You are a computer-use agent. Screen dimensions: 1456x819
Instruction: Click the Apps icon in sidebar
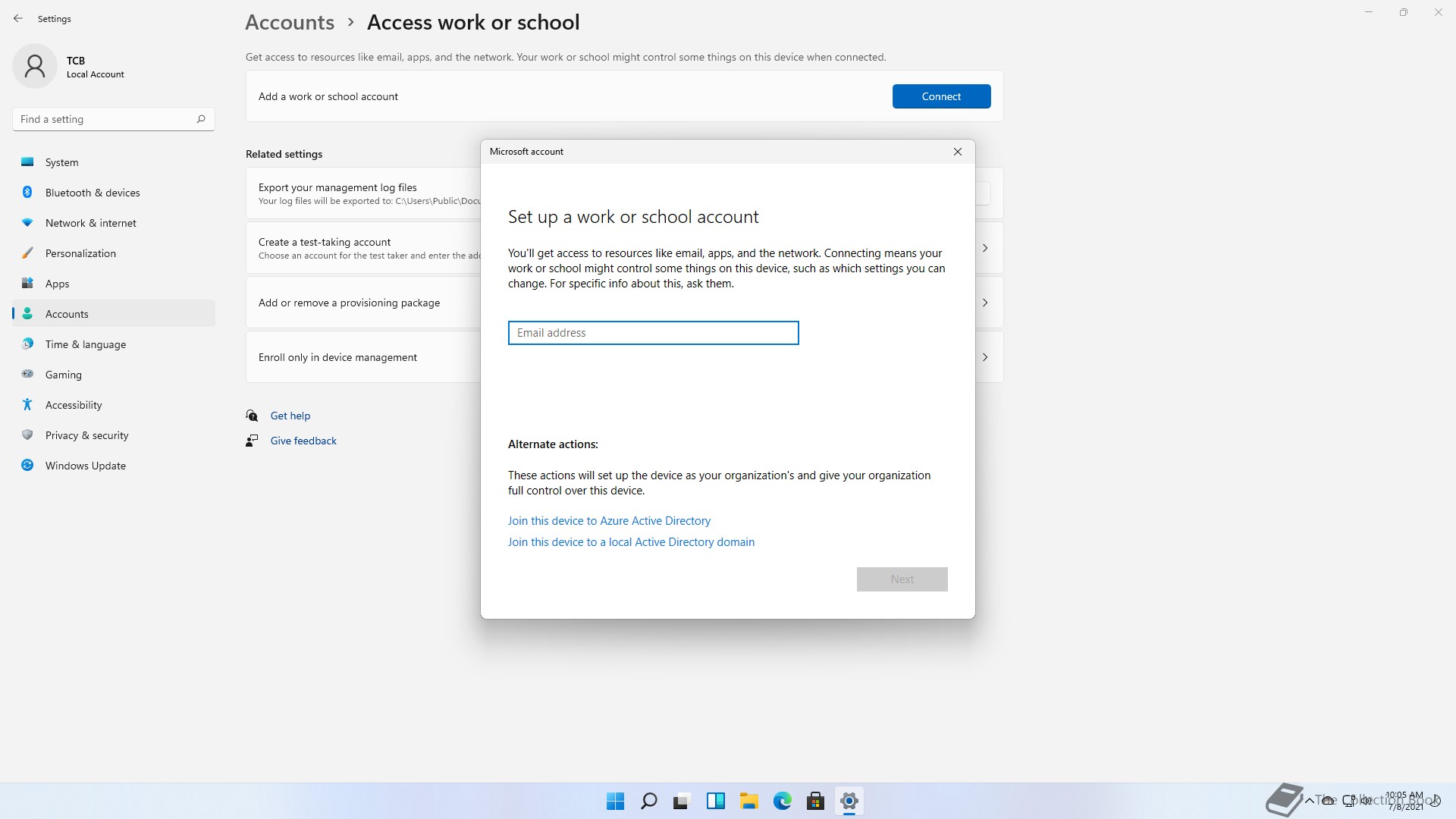click(x=27, y=283)
